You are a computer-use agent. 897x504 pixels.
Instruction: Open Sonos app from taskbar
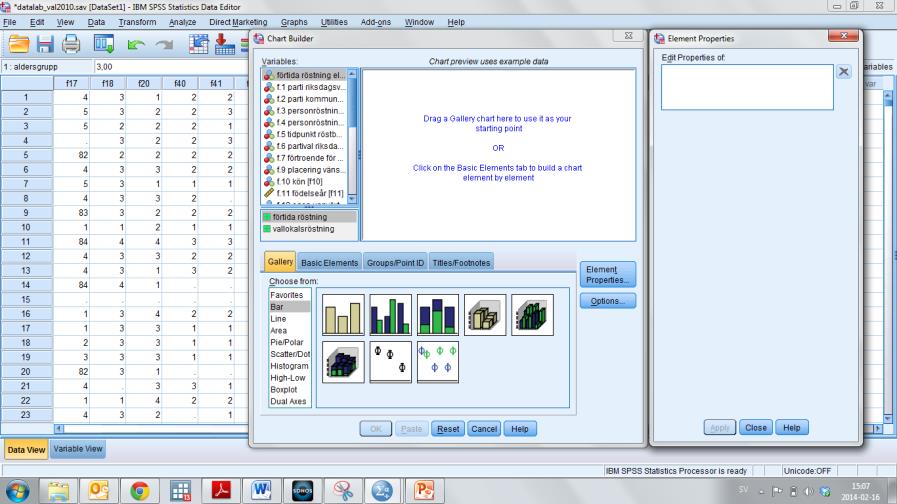click(302, 491)
